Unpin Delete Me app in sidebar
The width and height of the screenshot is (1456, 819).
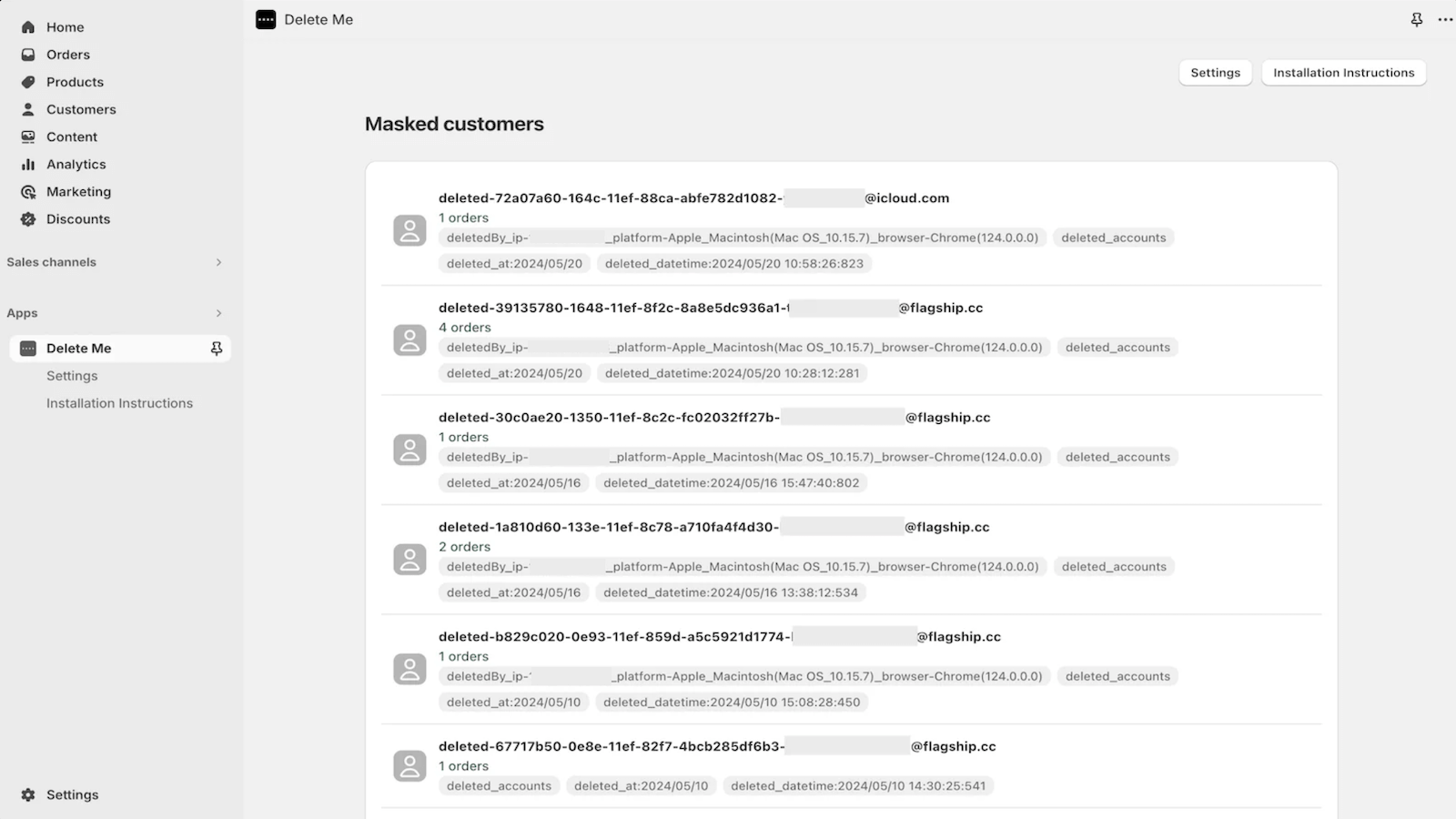(x=217, y=349)
